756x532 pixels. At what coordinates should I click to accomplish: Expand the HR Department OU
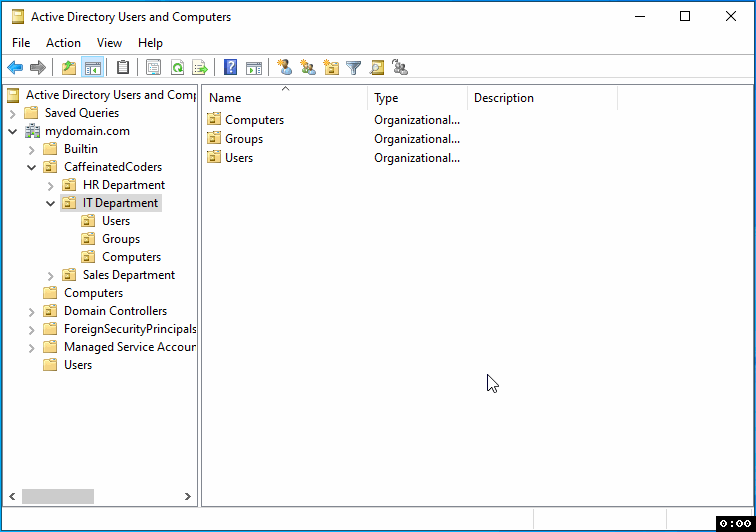(51, 186)
